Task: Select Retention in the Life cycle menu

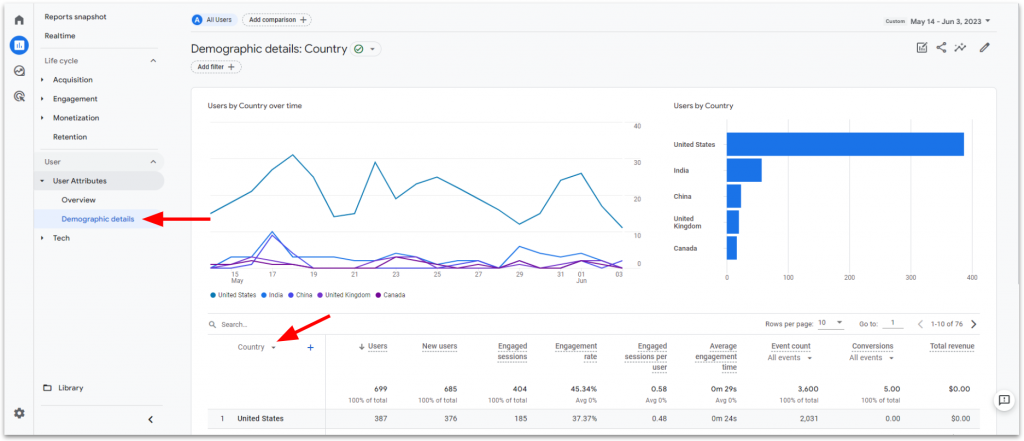Action: click(x=70, y=137)
